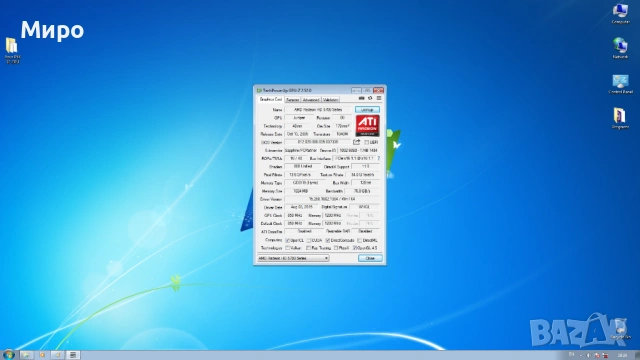Click the Memory Size field 1024 MB
This screenshot has width=640, height=360.
click(299, 191)
